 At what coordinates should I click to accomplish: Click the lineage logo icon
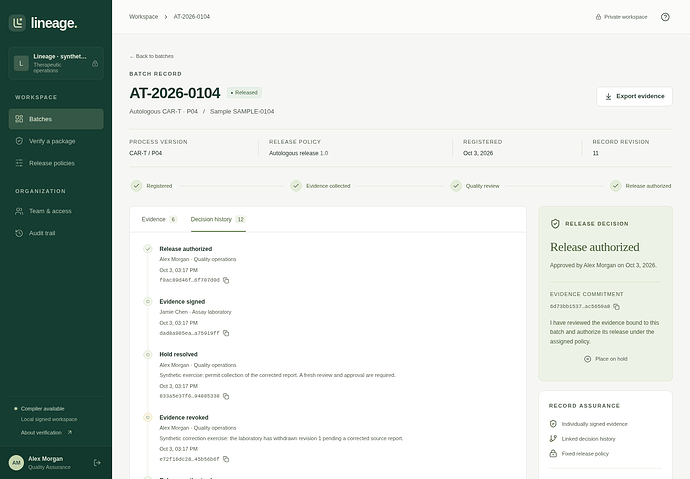[x=17, y=23]
